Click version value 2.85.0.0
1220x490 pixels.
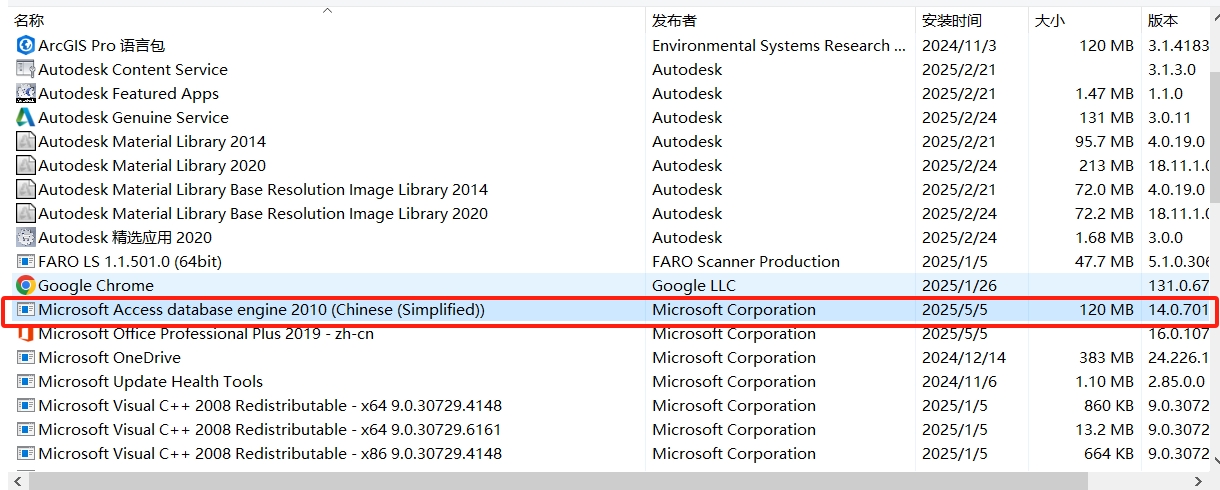click(x=1177, y=381)
